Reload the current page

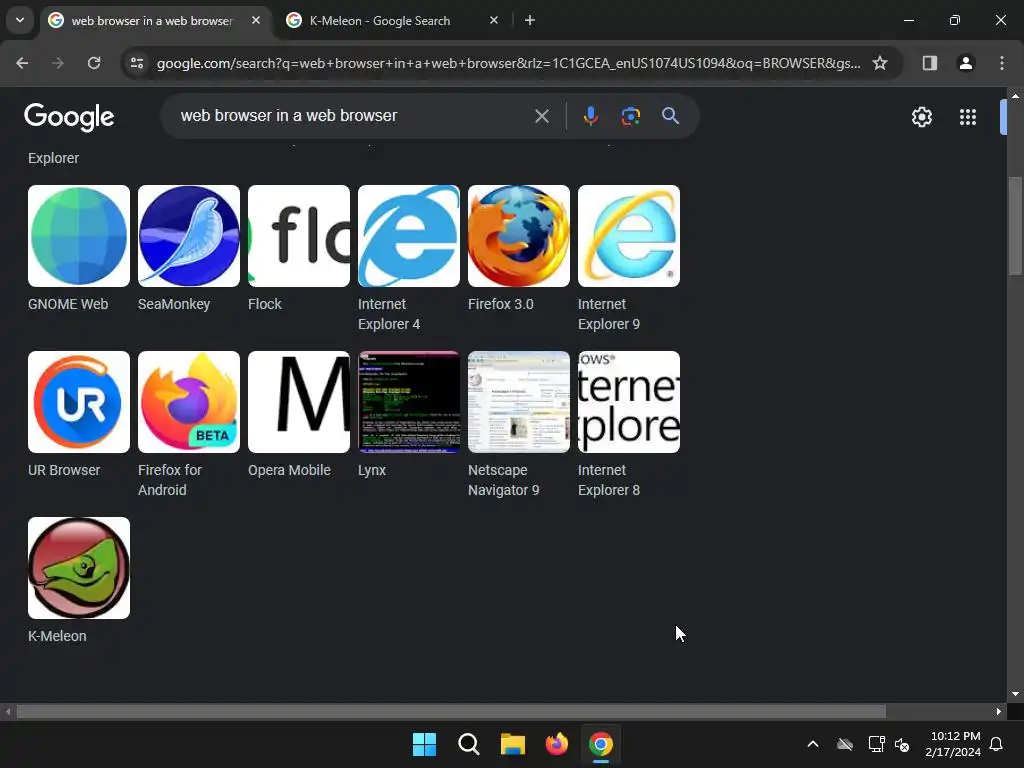pos(94,63)
